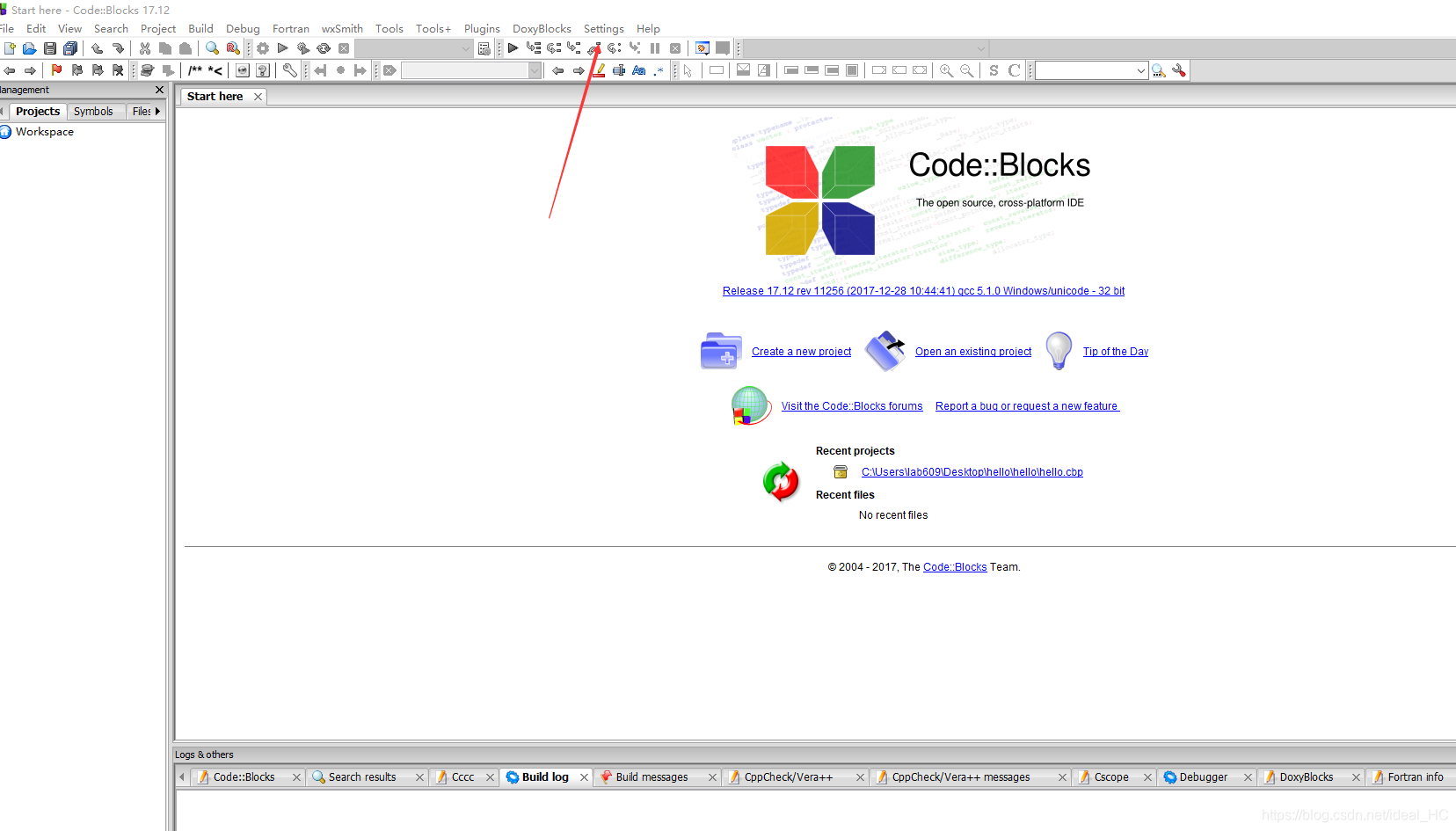Click the Break debugger pause icon
1456x831 pixels.
(655, 48)
